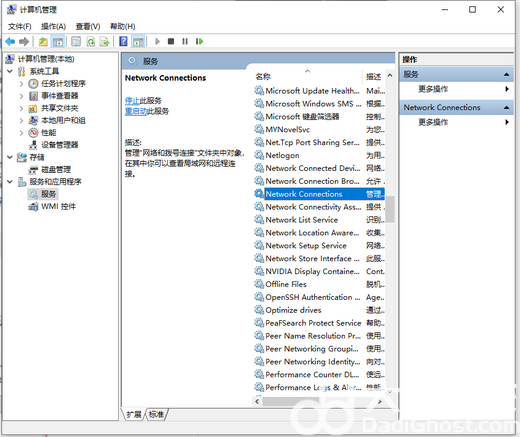The image size is (520, 437).
Task: Select the Network List Service row
Action: [319, 220]
